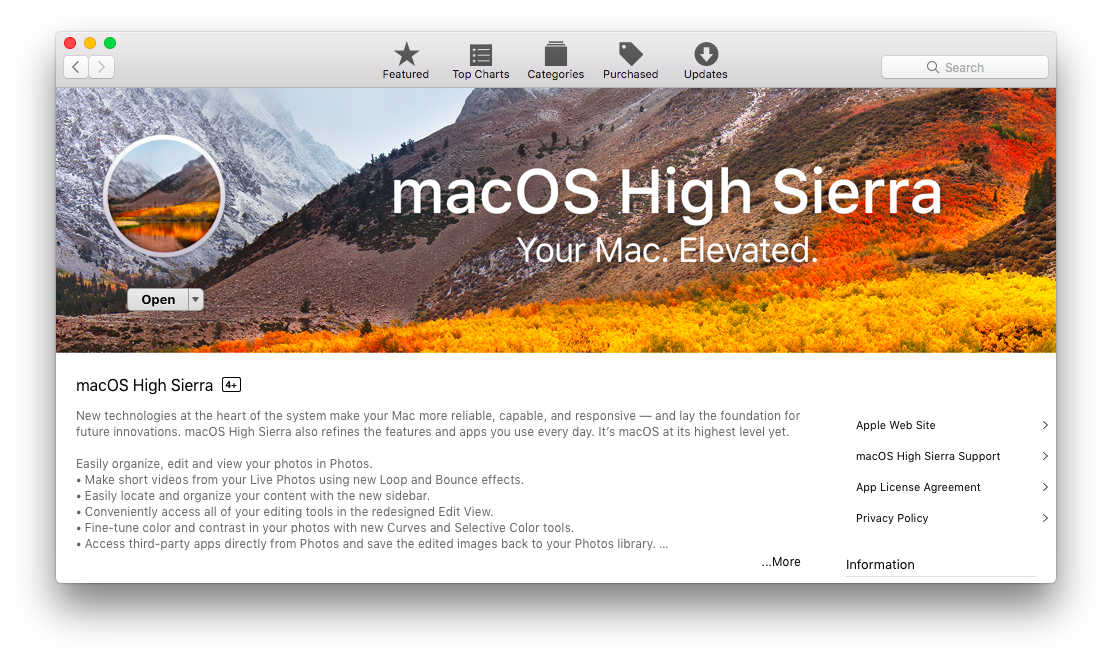Open the Privacy Policy link

point(891,518)
